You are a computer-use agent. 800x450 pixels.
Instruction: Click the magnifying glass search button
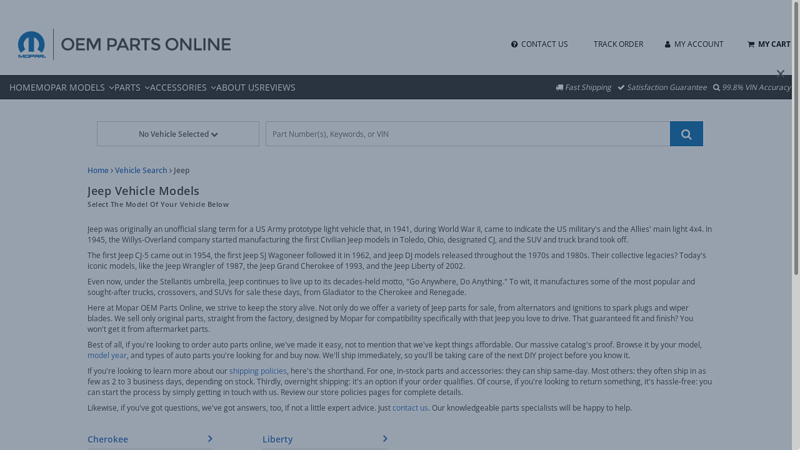686,134
